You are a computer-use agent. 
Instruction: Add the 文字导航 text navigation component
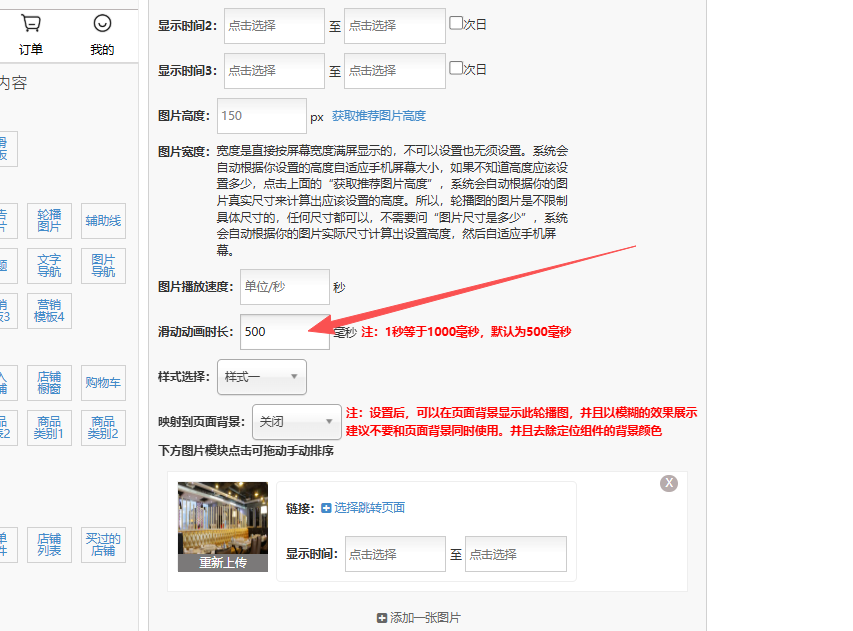(x=50, y=264)
